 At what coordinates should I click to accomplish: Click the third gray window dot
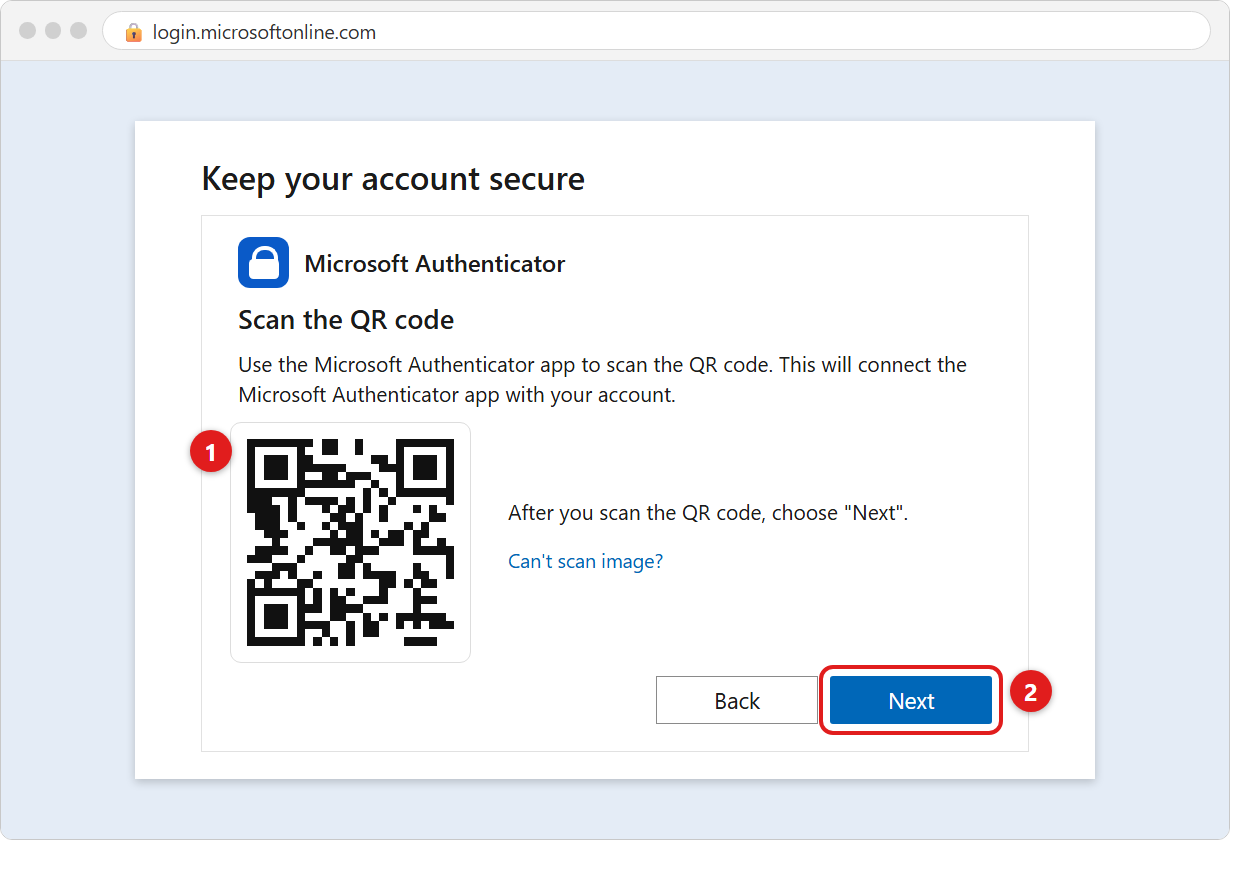(x=79, y=31)
